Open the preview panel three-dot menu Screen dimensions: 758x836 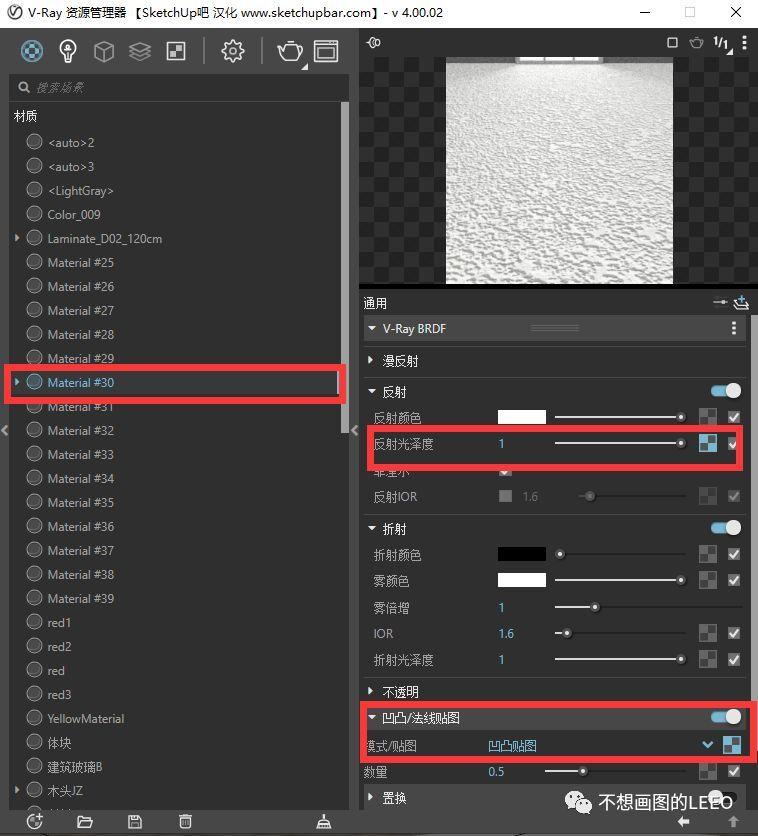(744, 42)
